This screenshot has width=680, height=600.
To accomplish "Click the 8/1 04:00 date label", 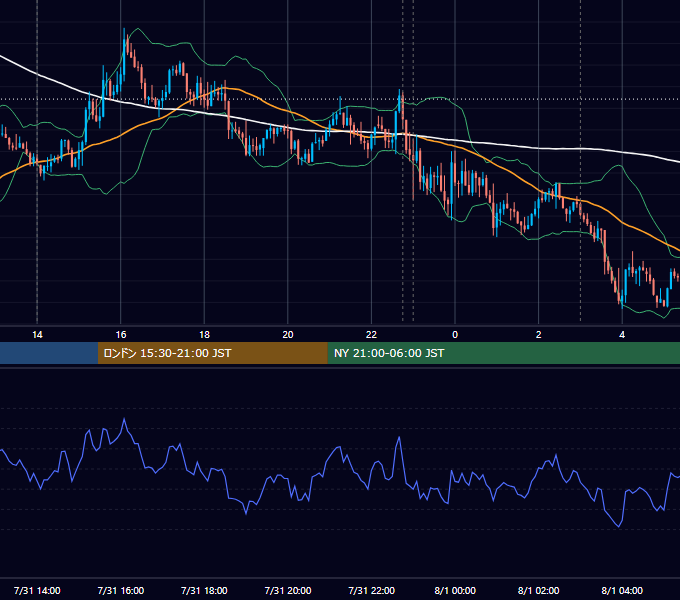I will click(x=622, y=590).
